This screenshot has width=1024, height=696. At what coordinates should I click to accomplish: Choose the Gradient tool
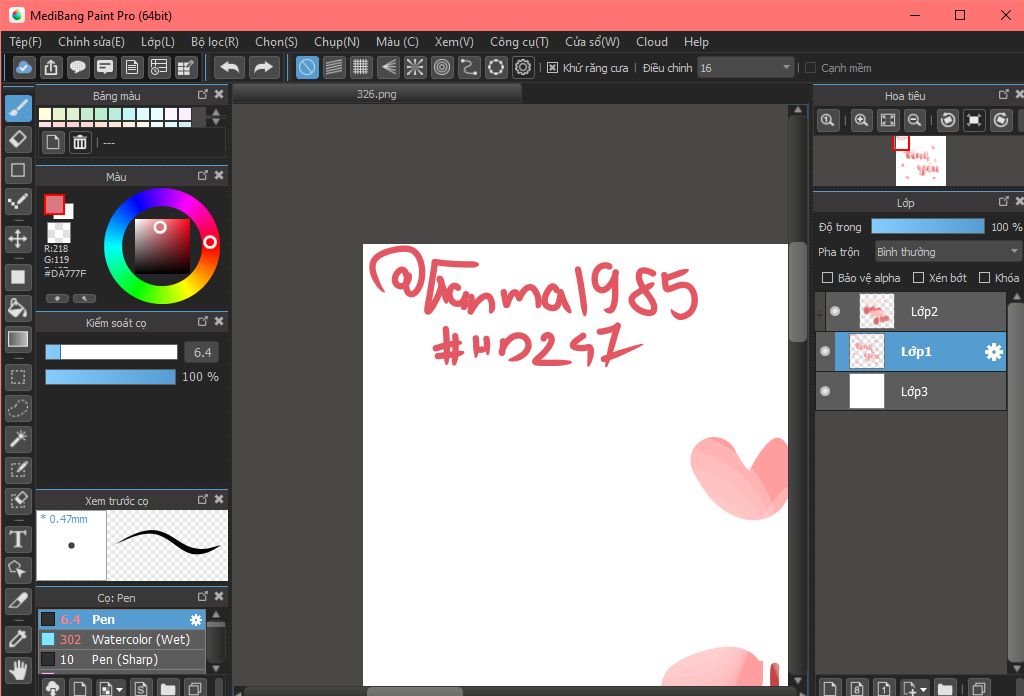18,339
